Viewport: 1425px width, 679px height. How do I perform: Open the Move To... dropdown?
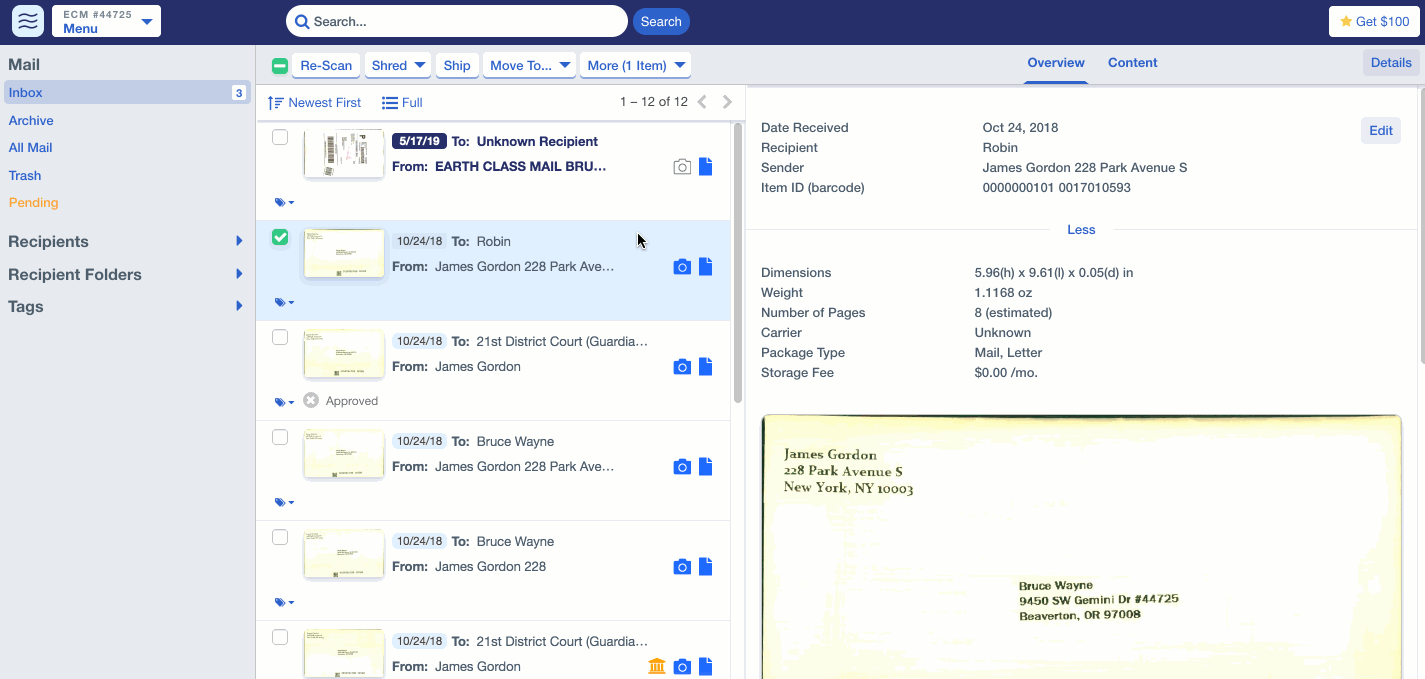coord(529,66)
